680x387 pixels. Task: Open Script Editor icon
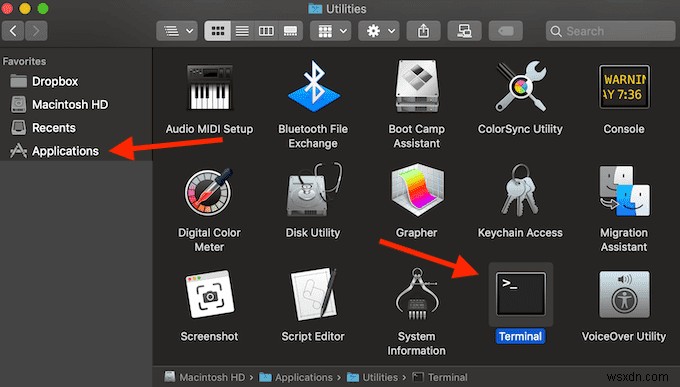click(x=314, y=295)
